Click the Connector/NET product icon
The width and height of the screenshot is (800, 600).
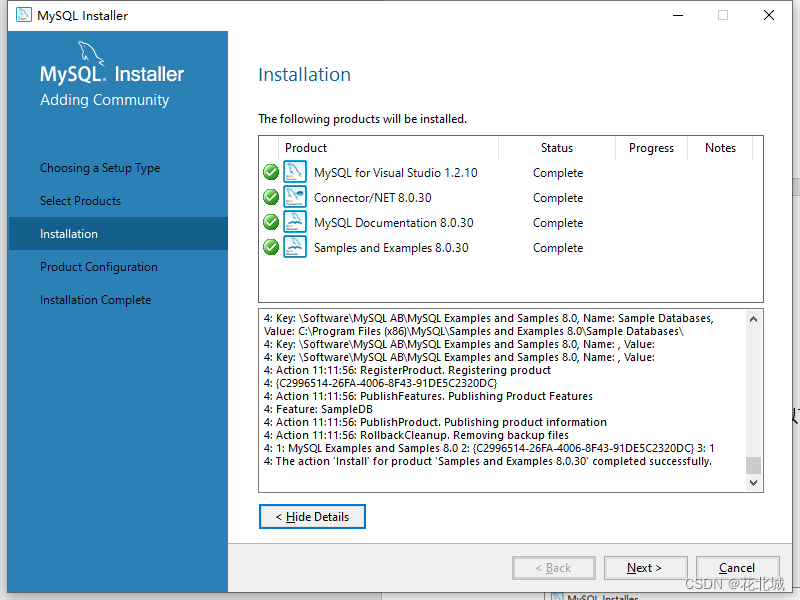pos(295,196)
